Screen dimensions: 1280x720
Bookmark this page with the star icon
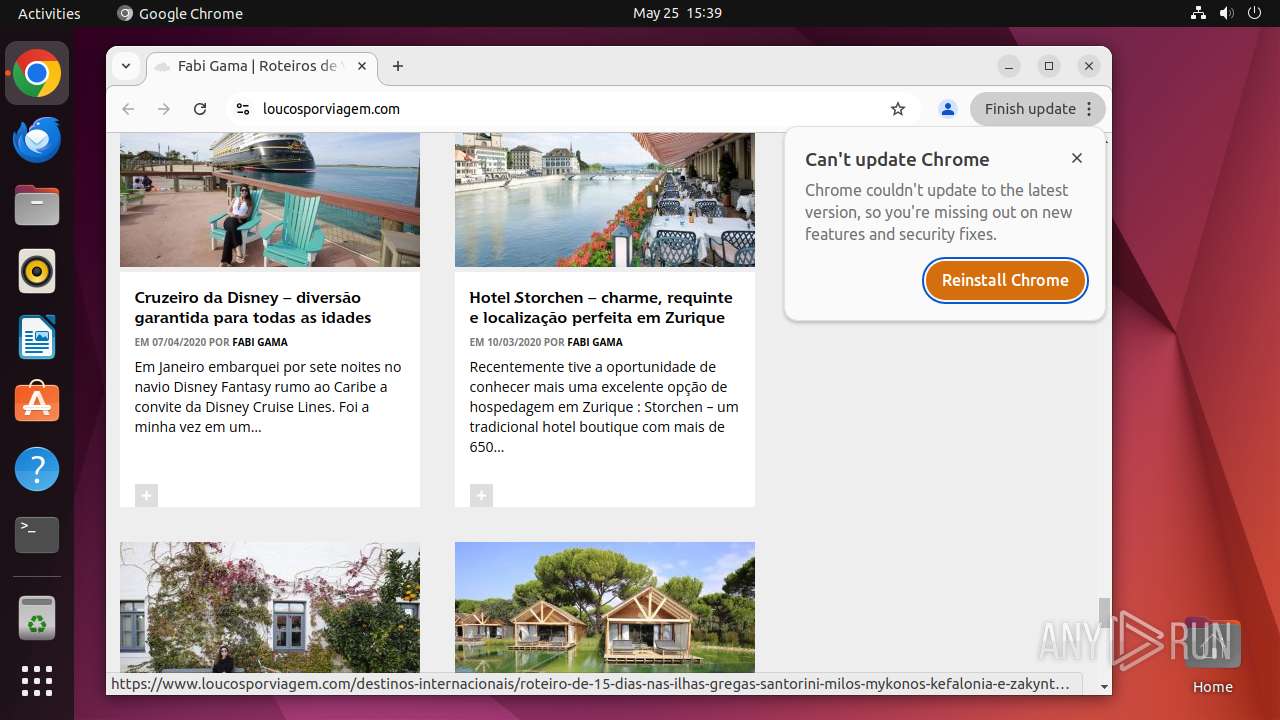tap(898, 109)
